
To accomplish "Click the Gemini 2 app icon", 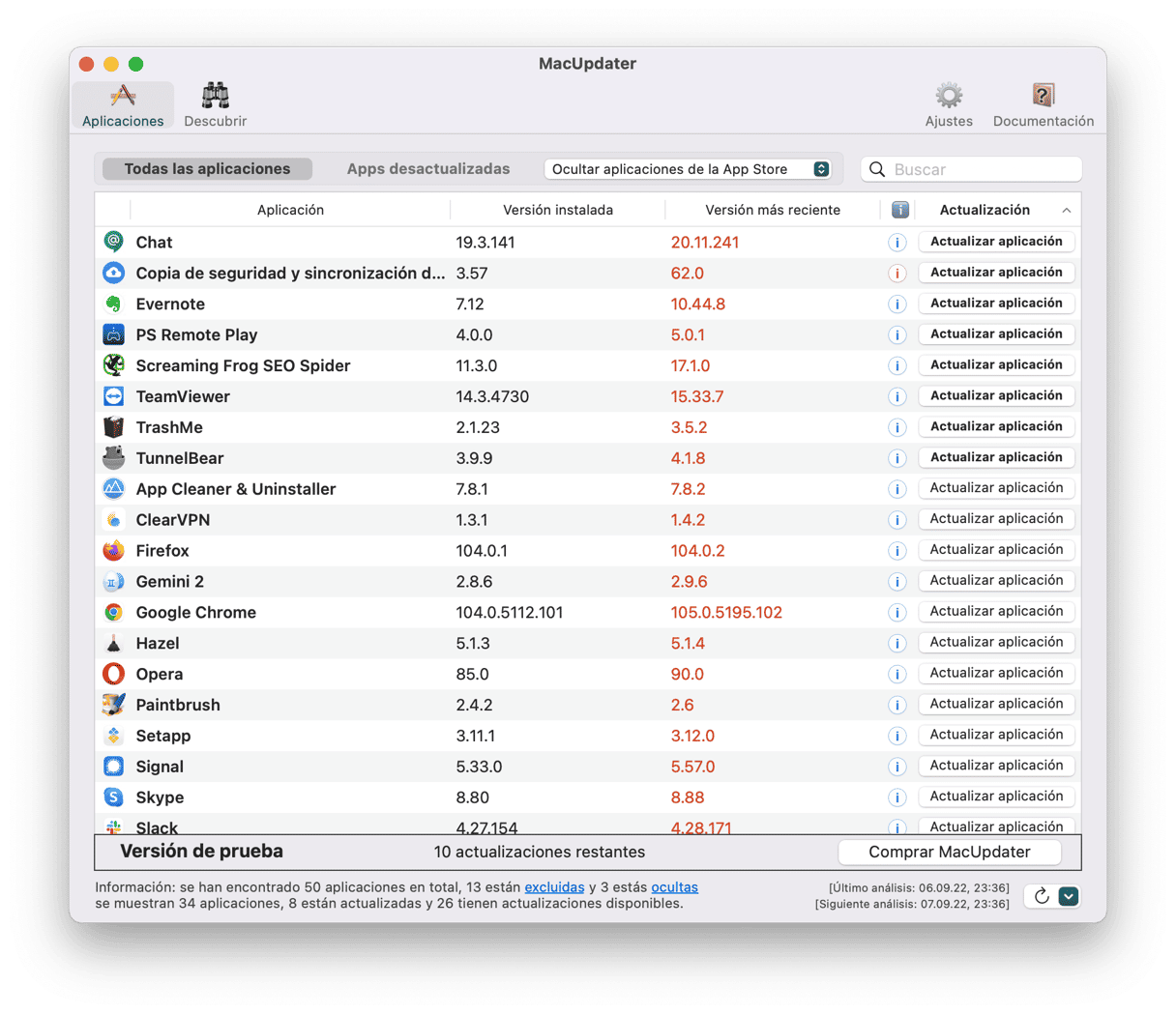I will 114,582.
